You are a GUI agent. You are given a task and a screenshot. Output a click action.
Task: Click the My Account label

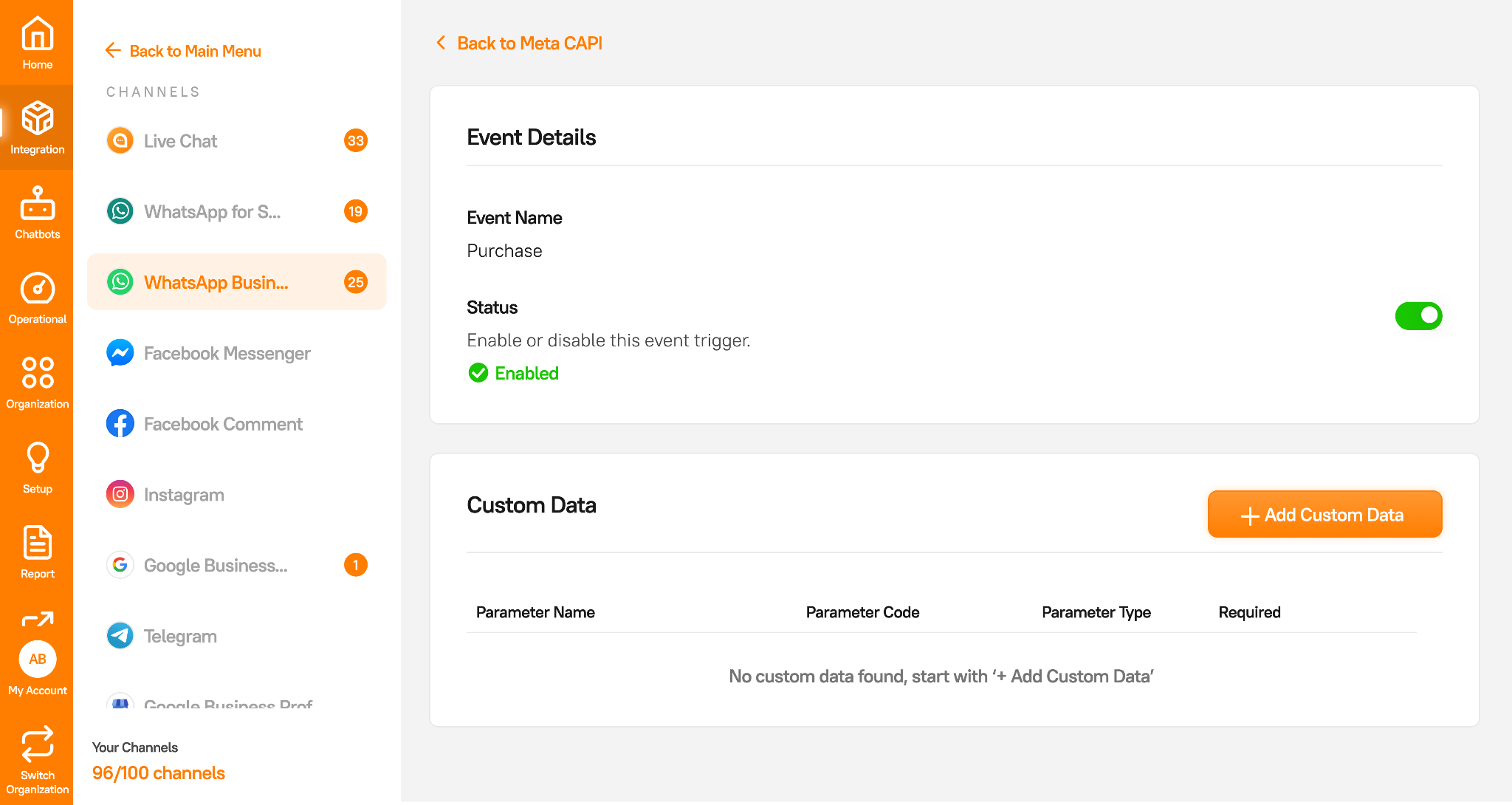point(37,691)
